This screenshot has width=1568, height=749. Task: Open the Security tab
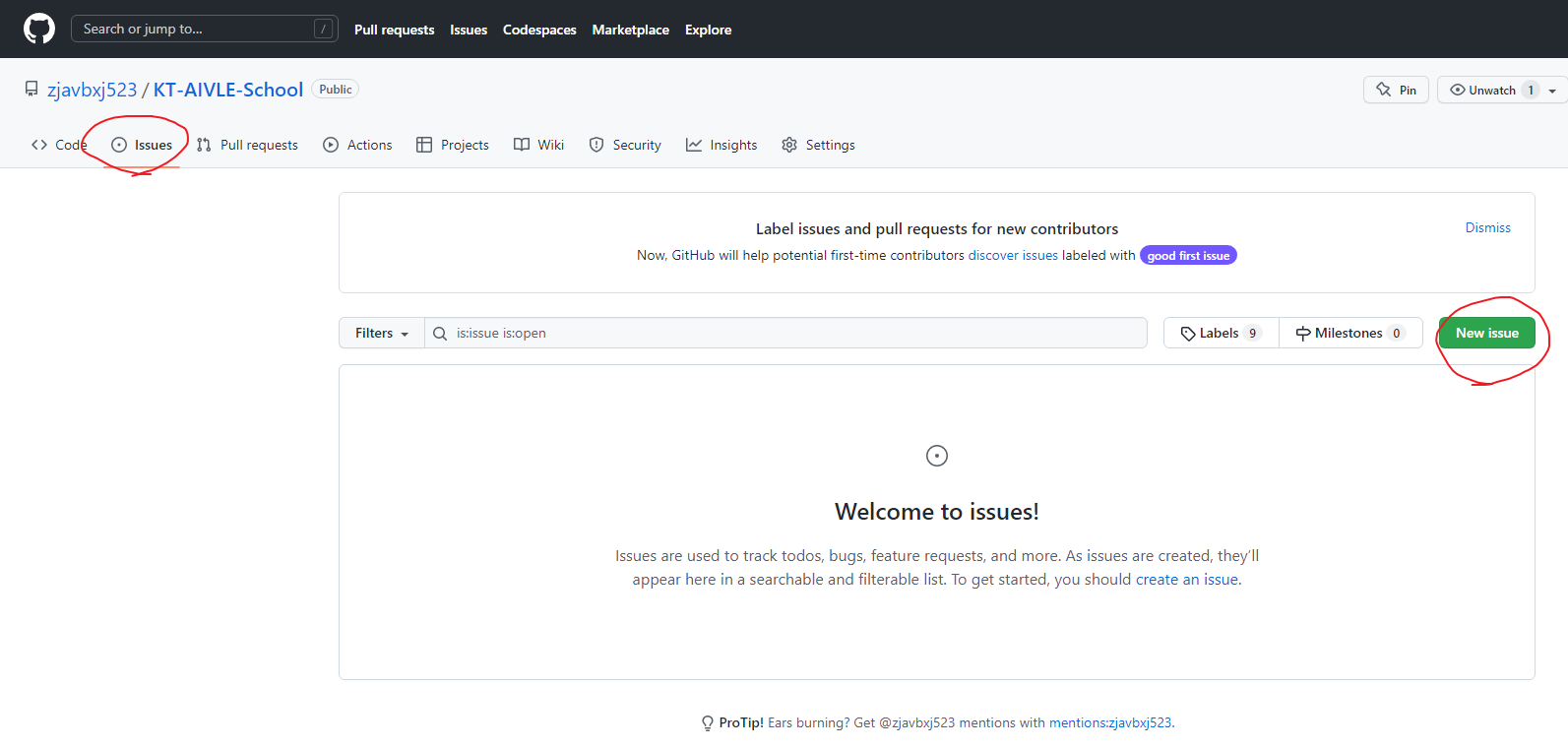pyautogui.click(x=625, y=145)
